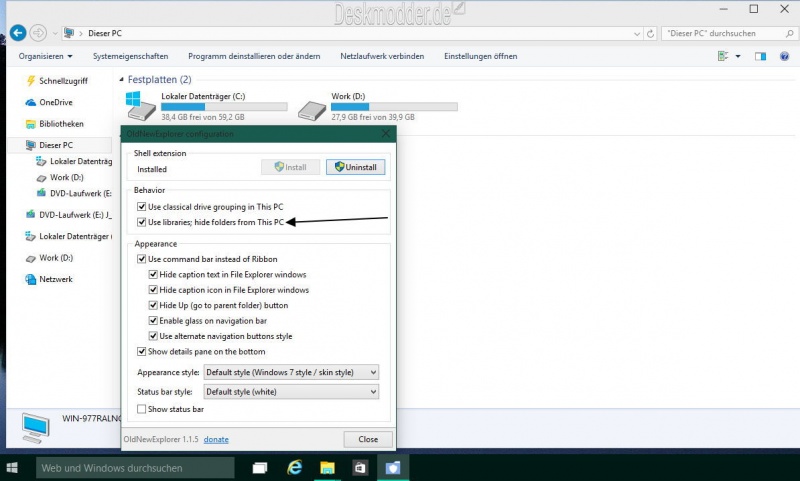Select Dieser PC in navigation tree
The height and width of the screenshot is (481, 800).
(x=56, y=145)
